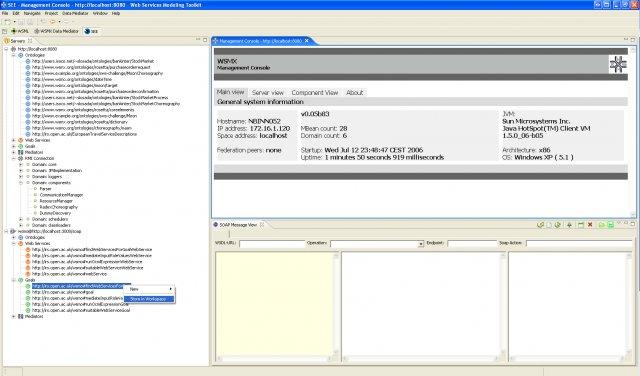
Task: Switch to the WSML perspective
Action: click(x=20, y=31)
